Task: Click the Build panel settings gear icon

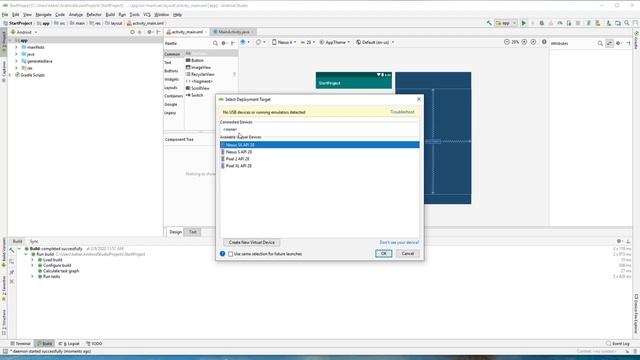Action: [x=619, y=241]
